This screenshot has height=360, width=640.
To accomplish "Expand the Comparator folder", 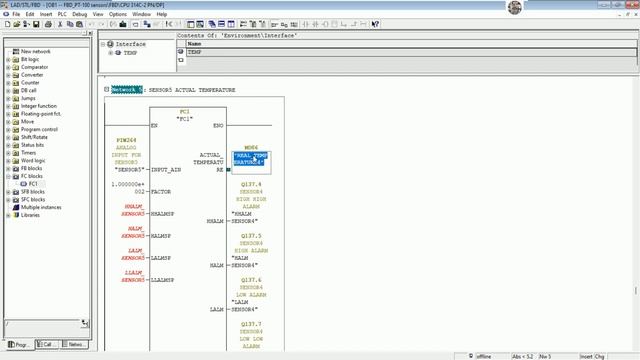I will [x=8, y=67].
